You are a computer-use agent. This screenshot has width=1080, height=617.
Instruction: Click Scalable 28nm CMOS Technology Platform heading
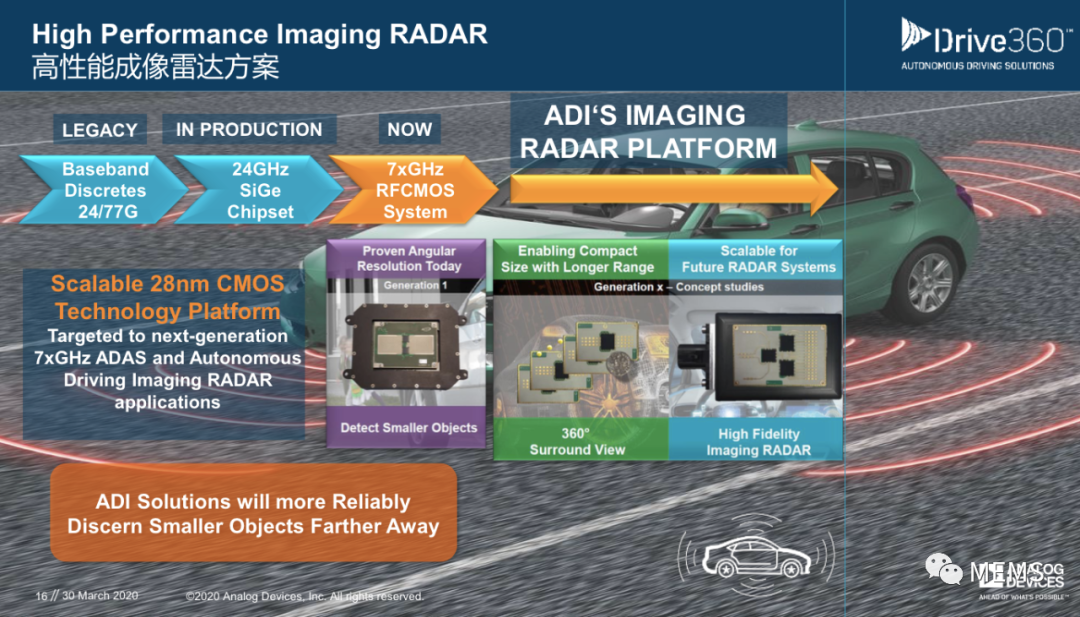coord(167,297)
